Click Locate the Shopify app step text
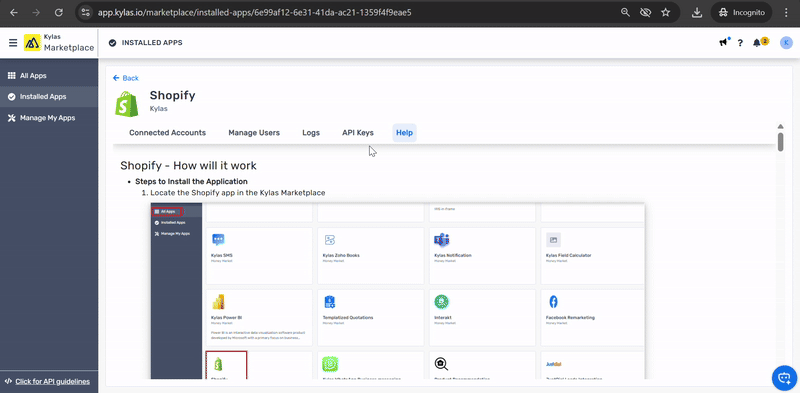The height and width of the screenshot is (393, 800). point(238,193)
